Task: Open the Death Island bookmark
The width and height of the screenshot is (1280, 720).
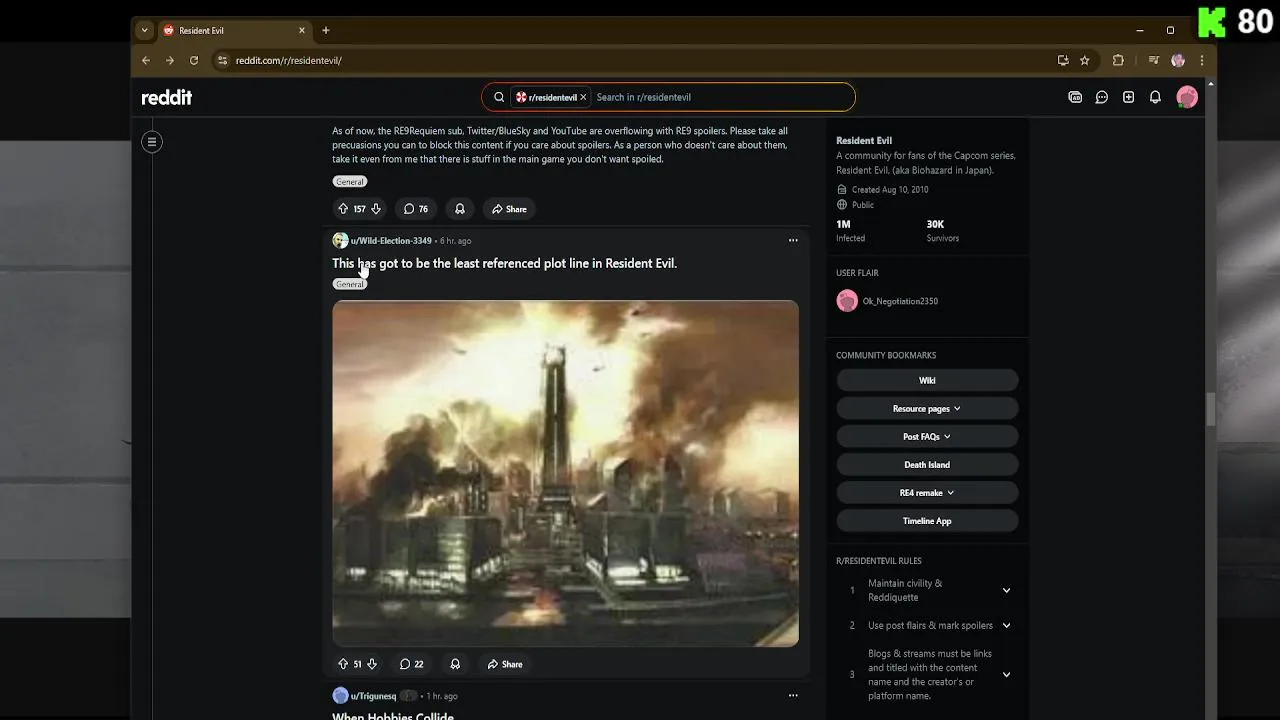Action: [927, 465]
